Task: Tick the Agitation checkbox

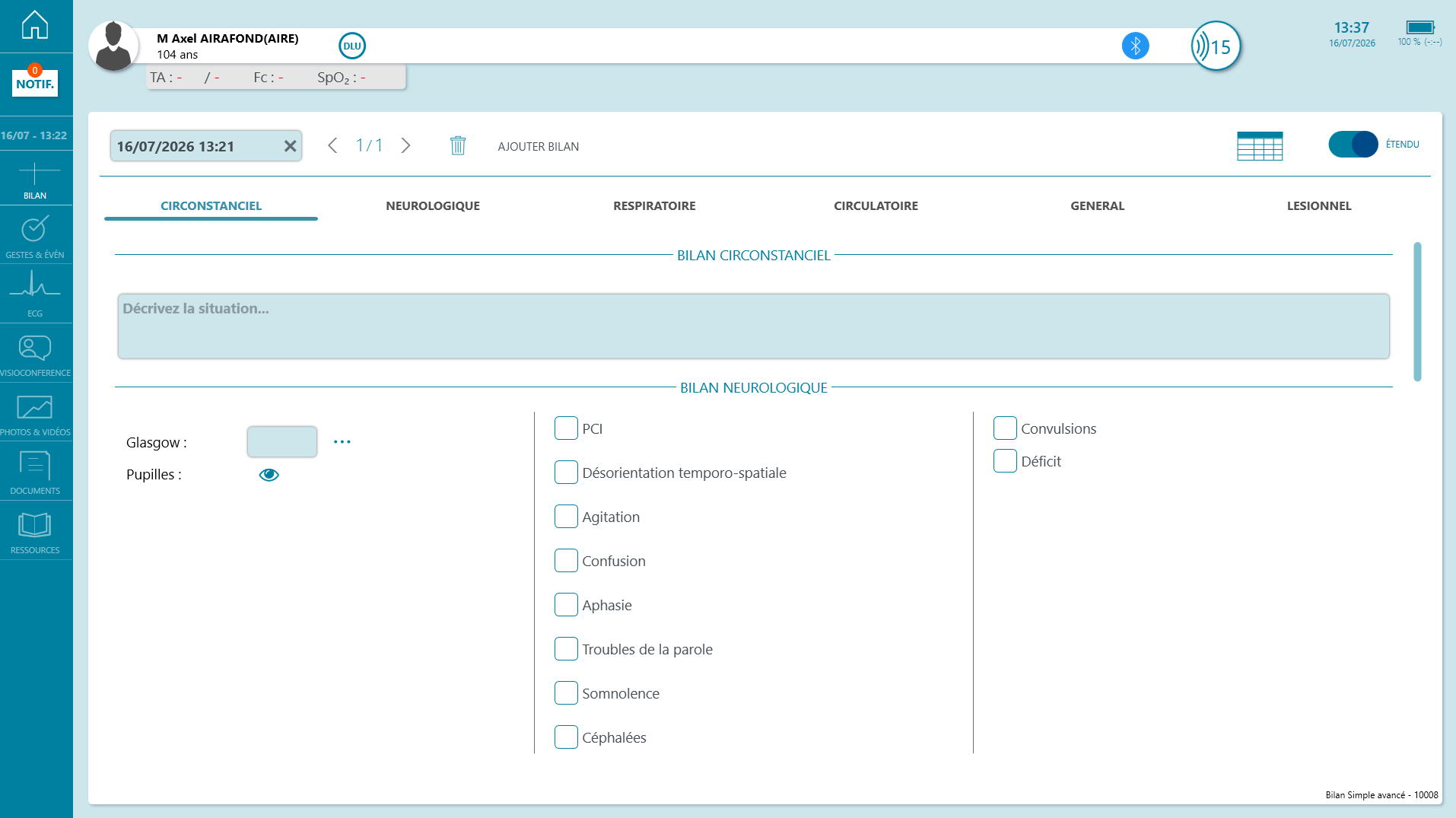Action: (x=566, y=517)
